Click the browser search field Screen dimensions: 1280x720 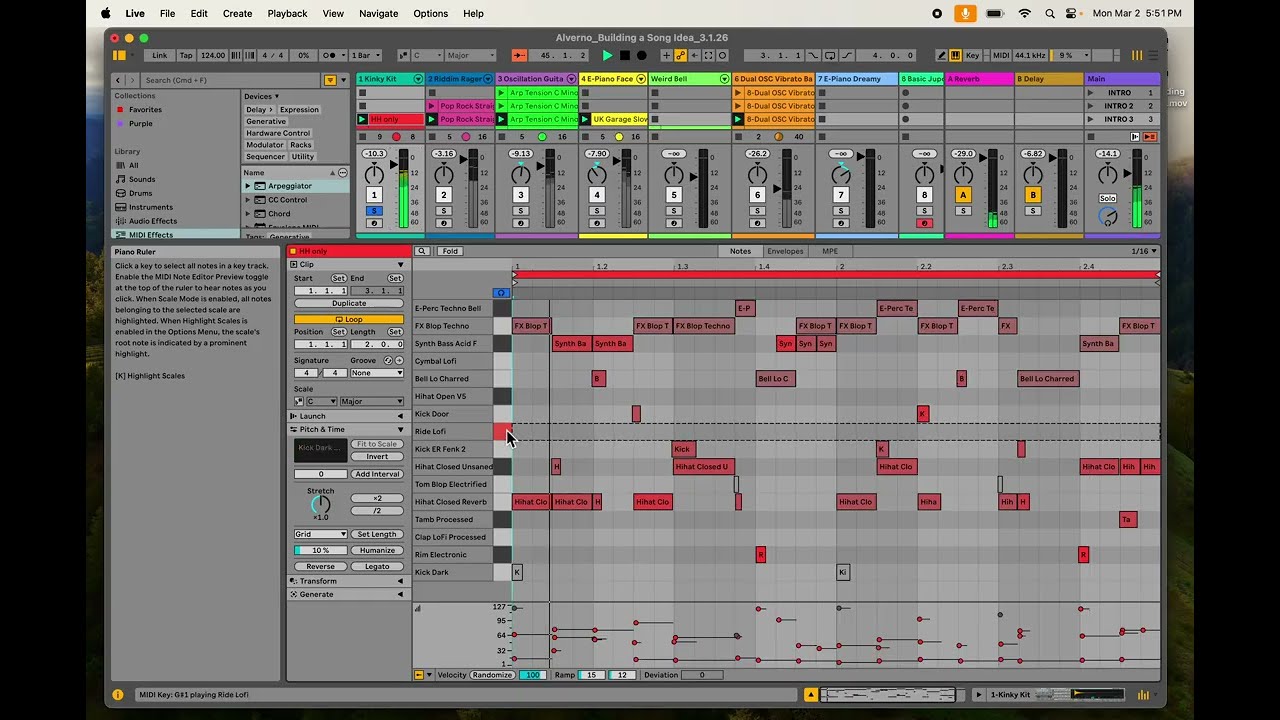point(230,80)
